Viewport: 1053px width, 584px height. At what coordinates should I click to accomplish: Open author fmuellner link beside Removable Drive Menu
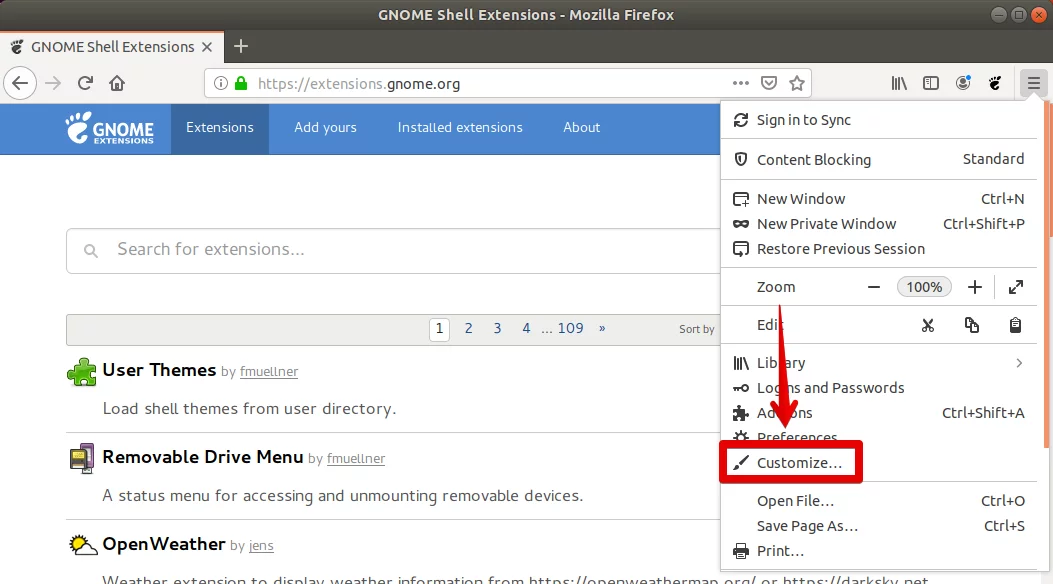[356, 459]
